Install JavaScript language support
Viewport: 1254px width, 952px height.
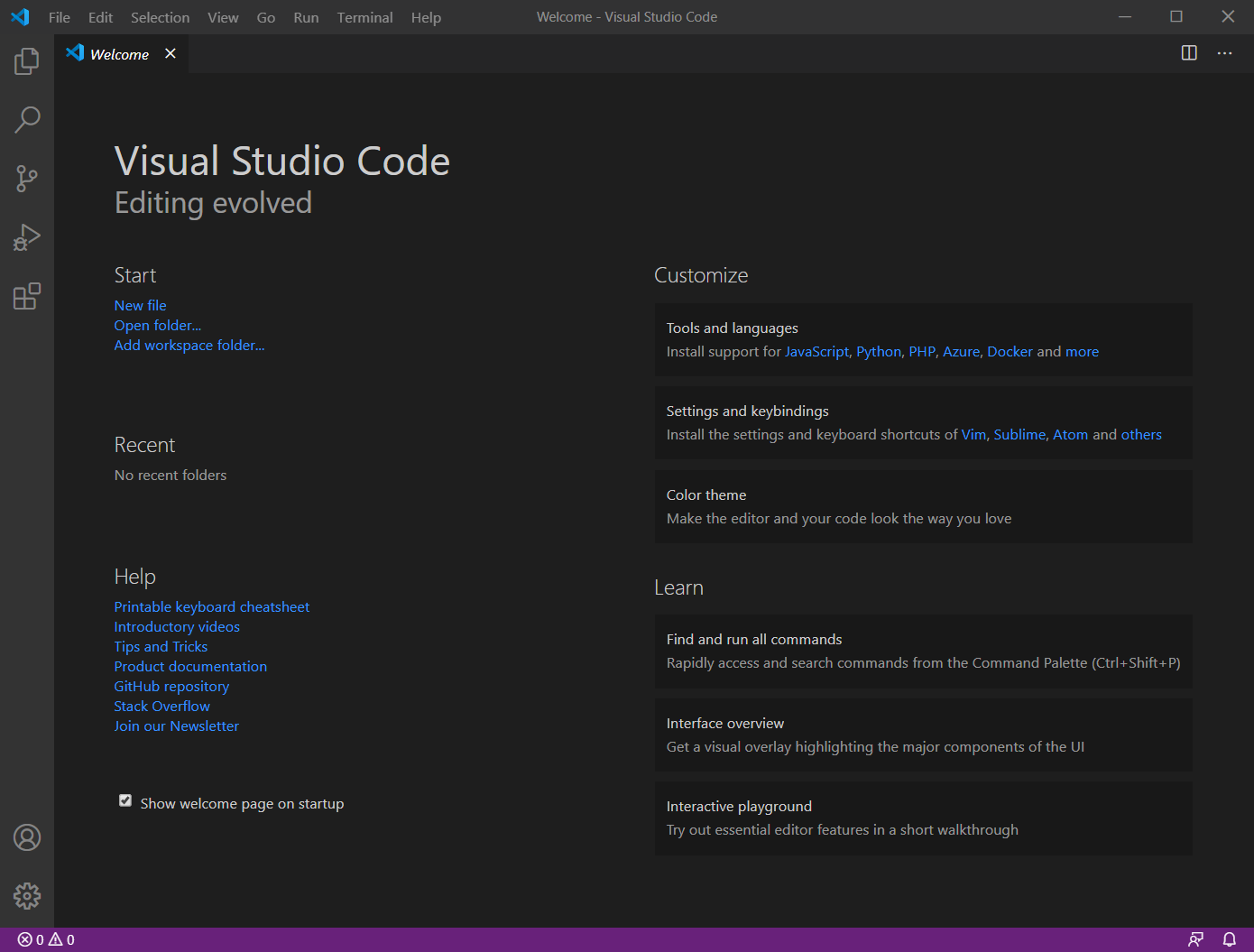click(x=816, y=352)
